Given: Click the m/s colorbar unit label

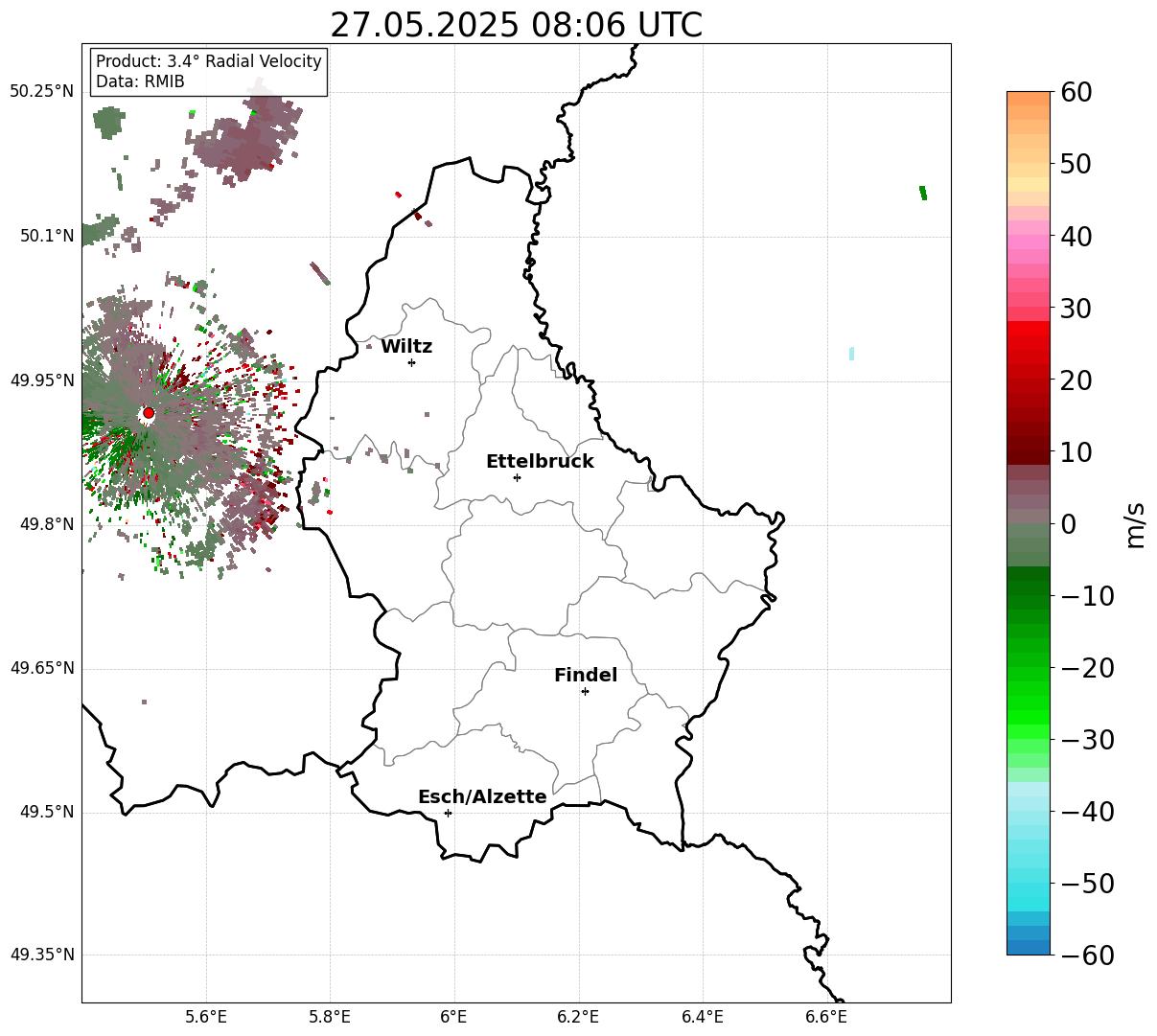Looking at the screenshot, I should point(1136,524).
